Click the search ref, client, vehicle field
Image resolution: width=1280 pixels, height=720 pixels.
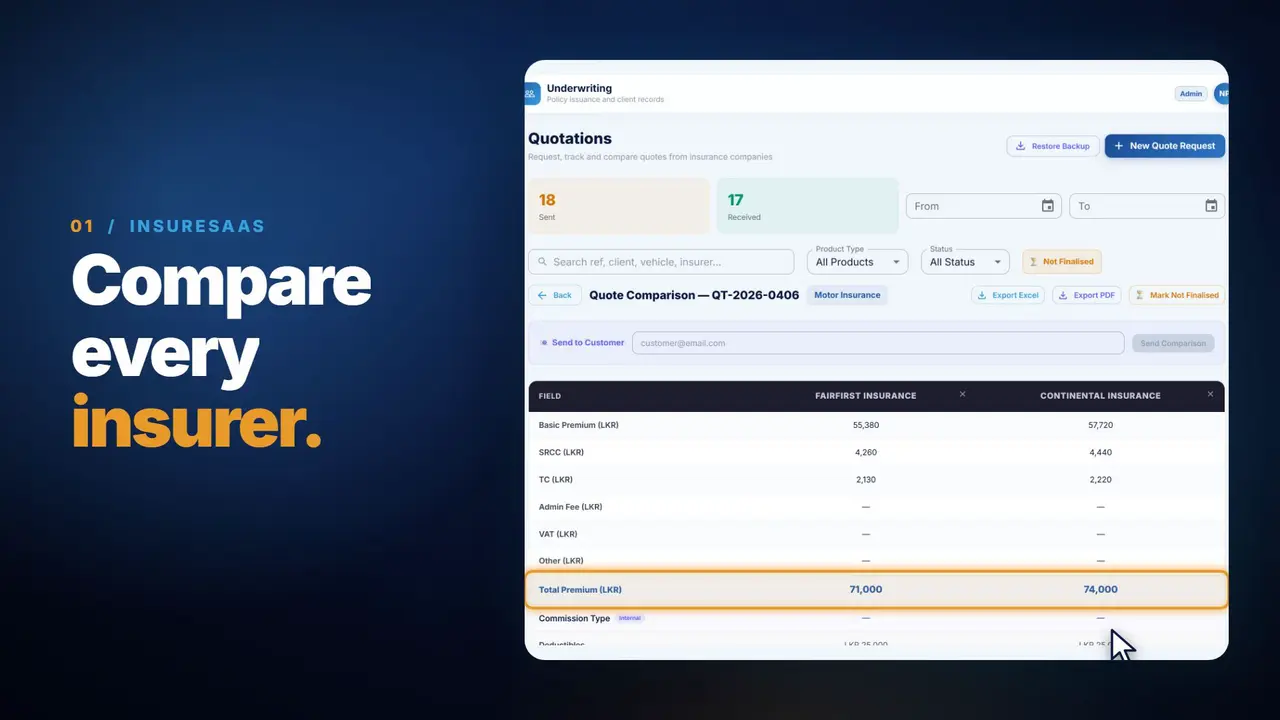(x=661, y=262)
